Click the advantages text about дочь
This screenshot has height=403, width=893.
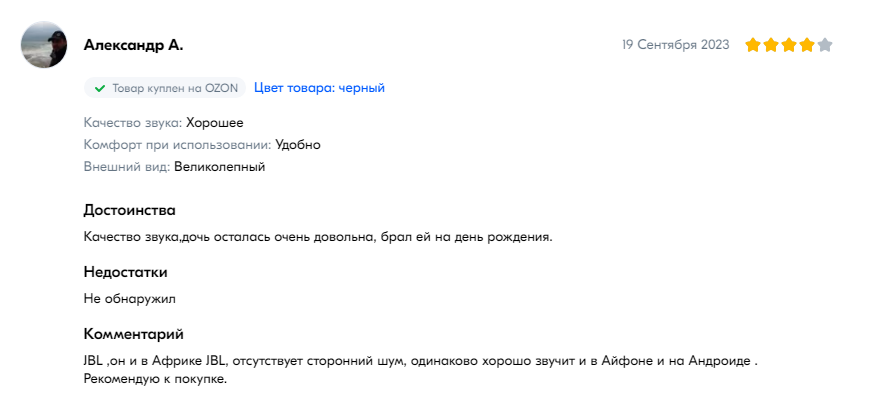[318, 237]
